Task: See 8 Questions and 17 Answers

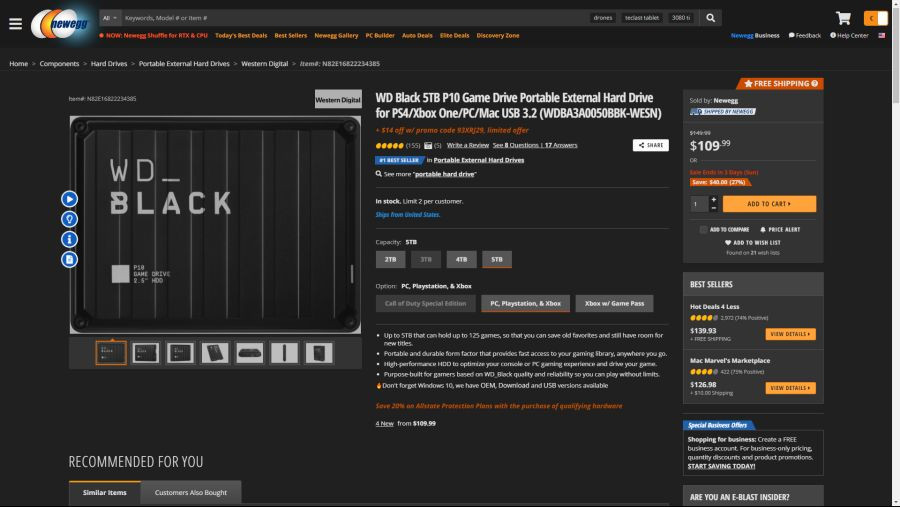Action: pos(535,145)
